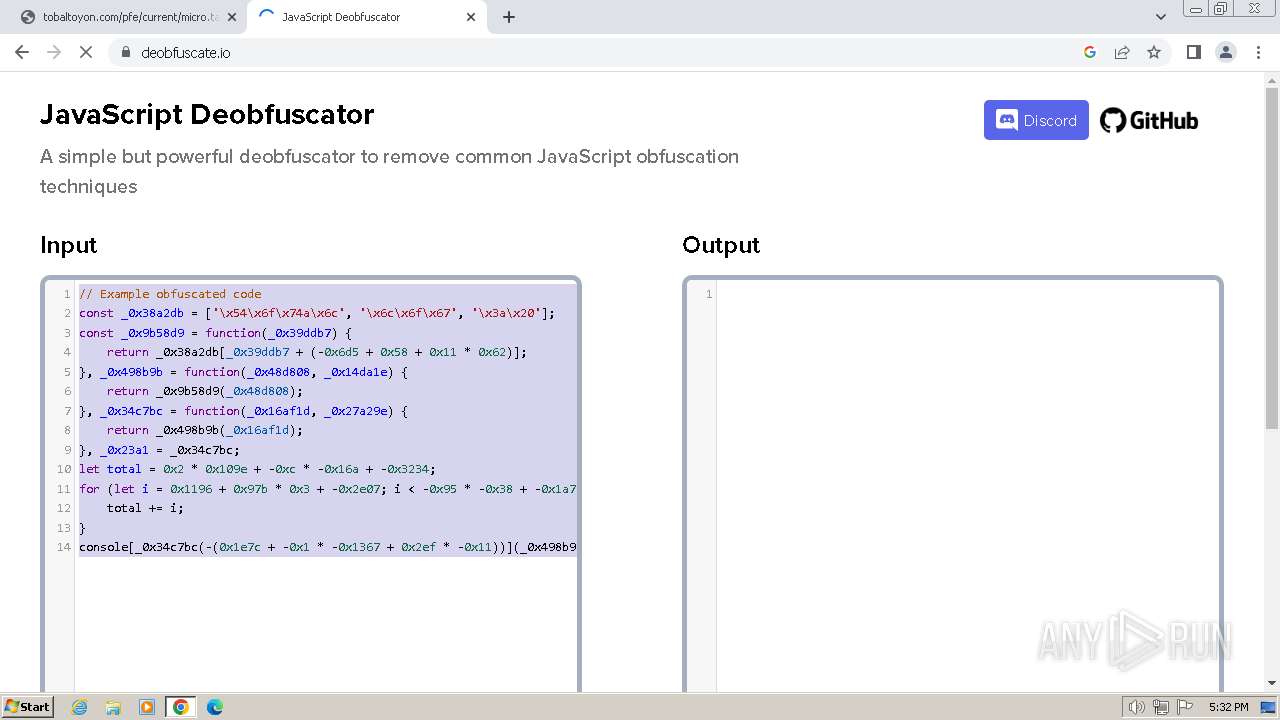Open Windows Explorer folder from taskbar

coord(113,707)
